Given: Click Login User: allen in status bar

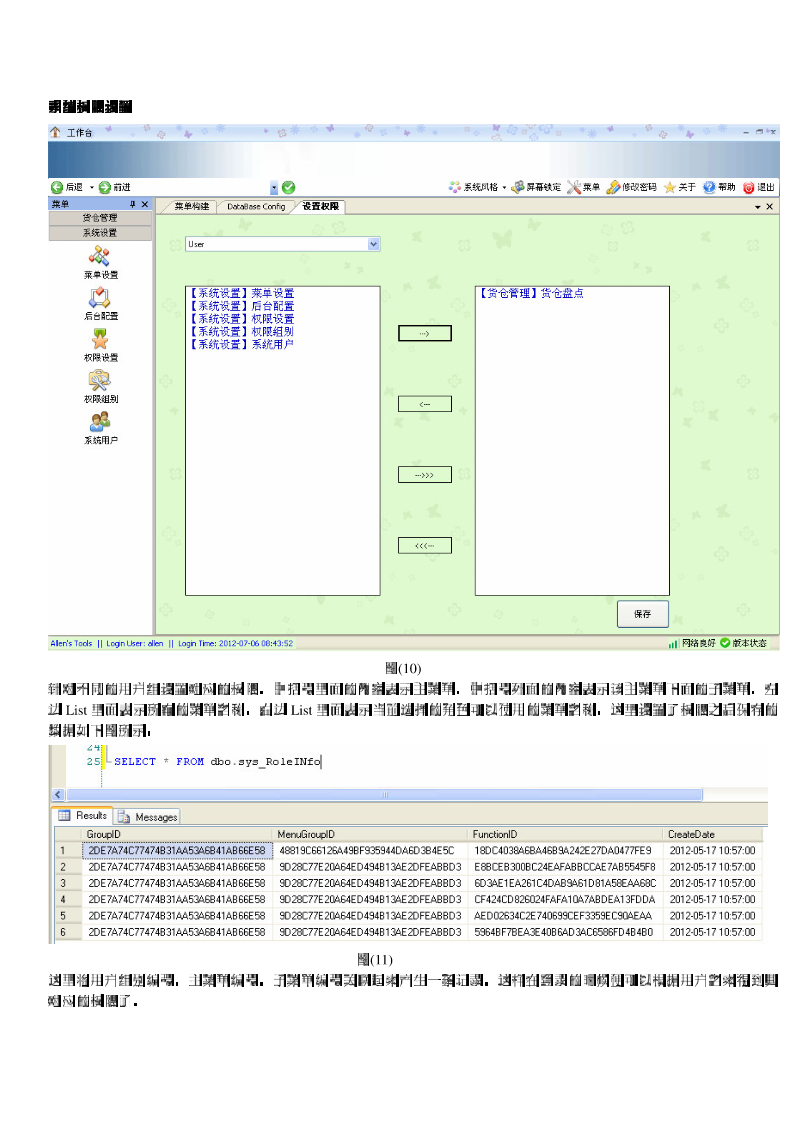Looking at the screenshot, I should coord(135,643).
